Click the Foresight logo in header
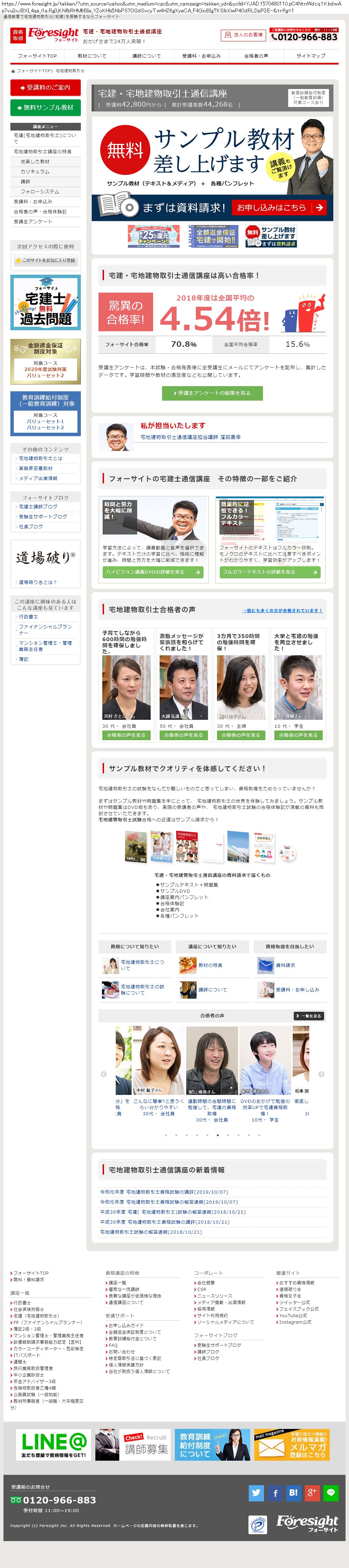This screenshot has width=349, height=1568. click(x=53, y=35)
